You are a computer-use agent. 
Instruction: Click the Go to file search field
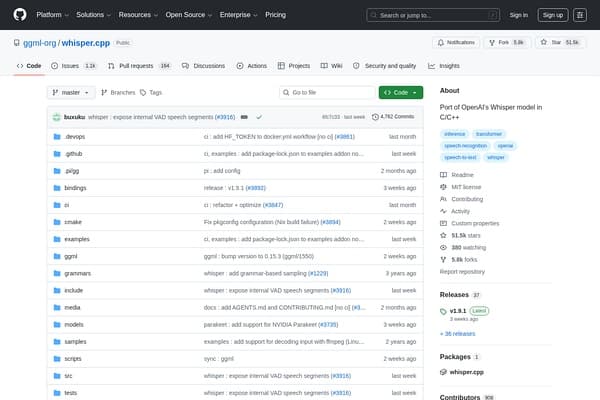(x=327, y=93)
